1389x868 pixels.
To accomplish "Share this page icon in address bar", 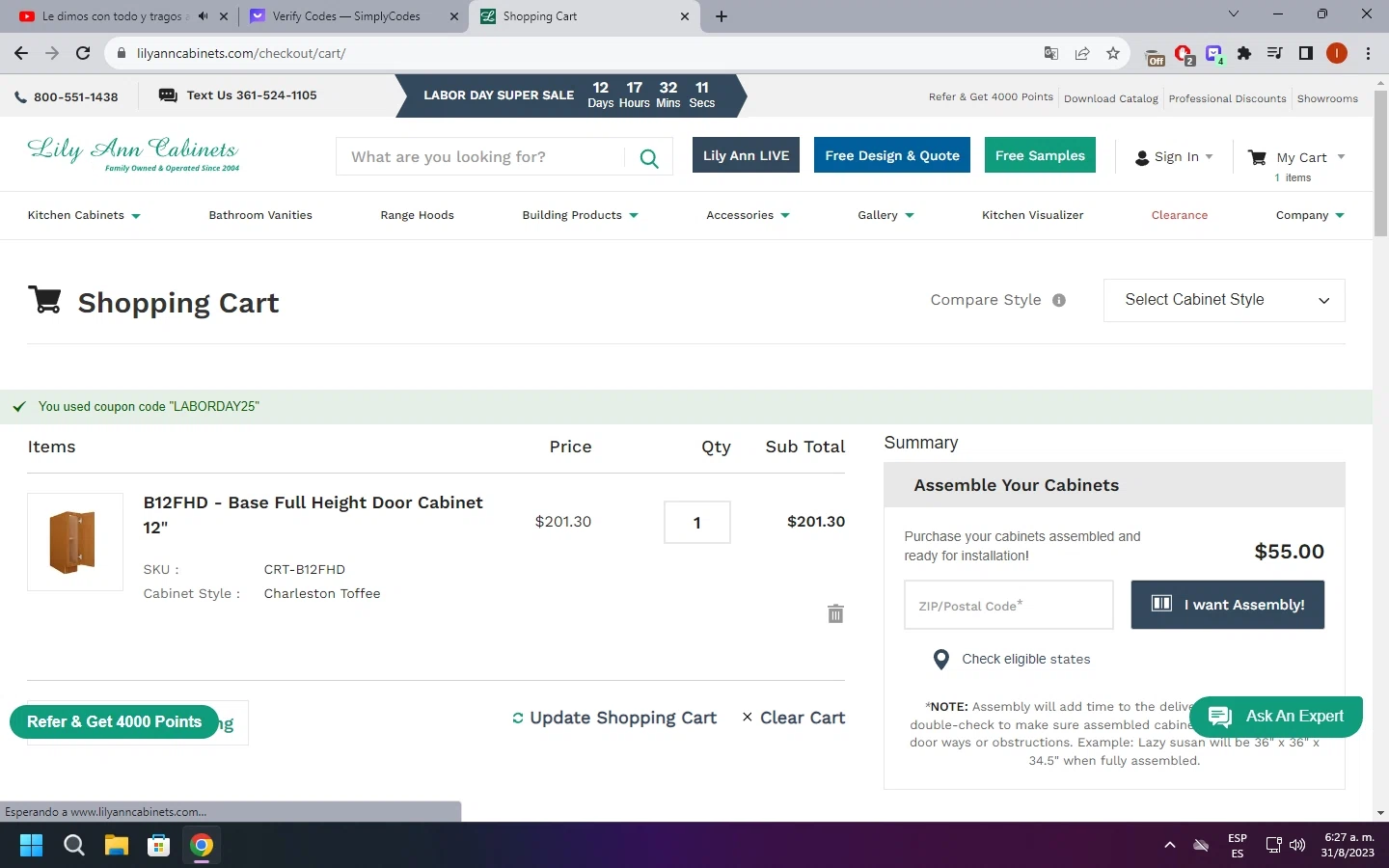I will click(x=1082, y=53).
